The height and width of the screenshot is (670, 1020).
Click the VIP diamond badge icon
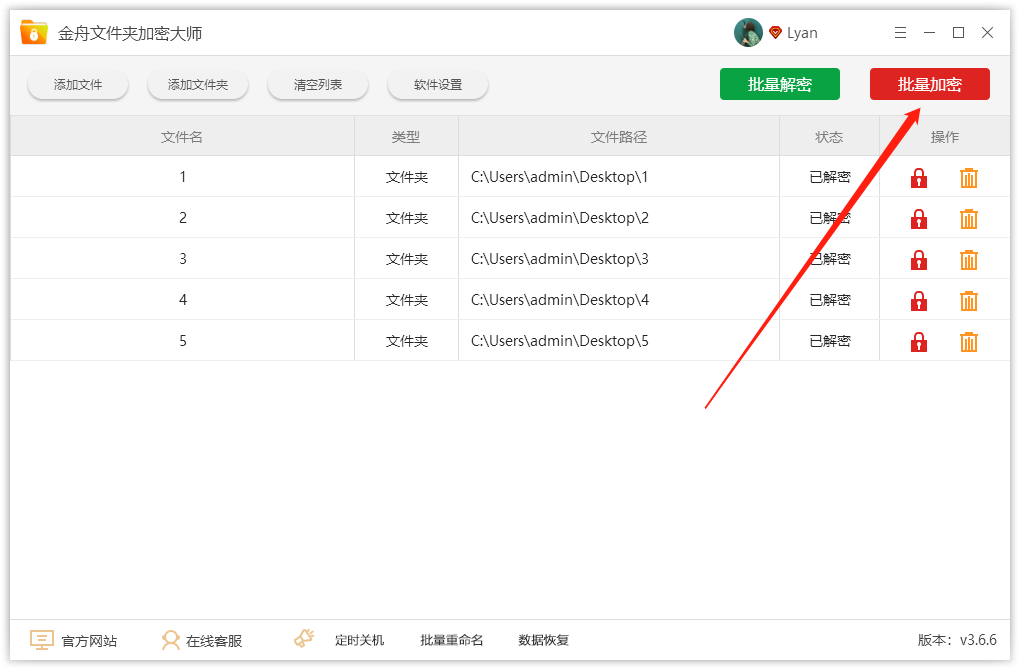(x=775, y=33)
